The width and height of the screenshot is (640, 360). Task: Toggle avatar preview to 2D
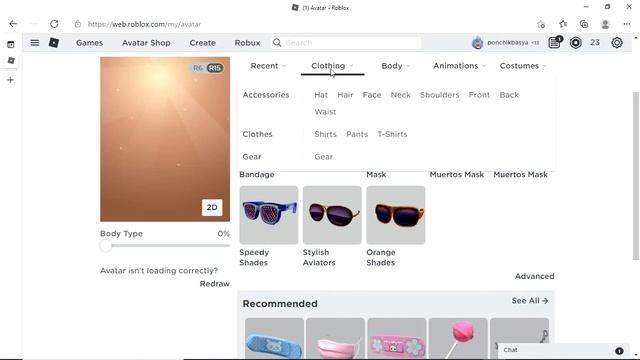[212, 207]
